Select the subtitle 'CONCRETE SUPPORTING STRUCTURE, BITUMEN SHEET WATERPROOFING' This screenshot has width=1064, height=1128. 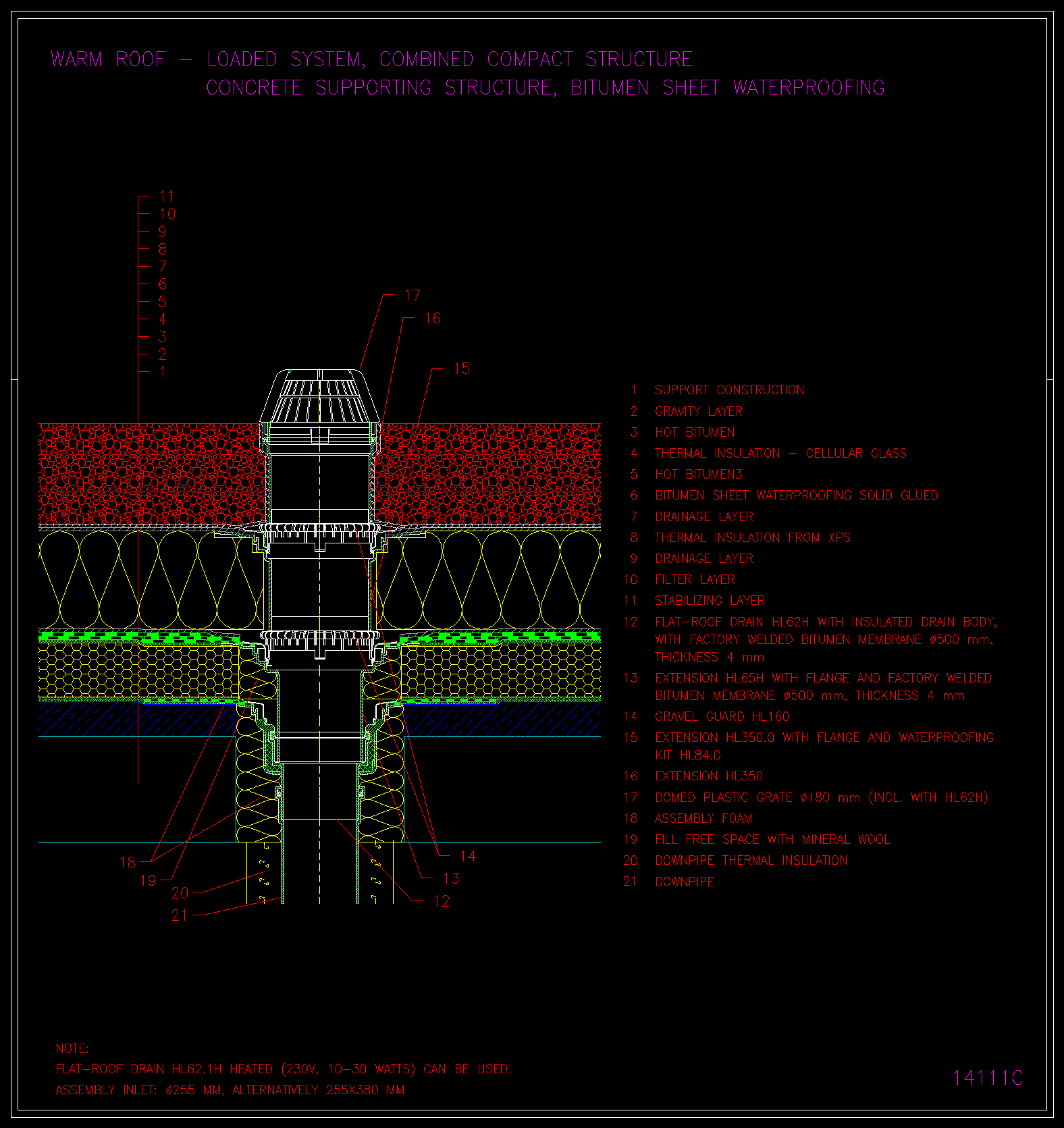(546, 88)
